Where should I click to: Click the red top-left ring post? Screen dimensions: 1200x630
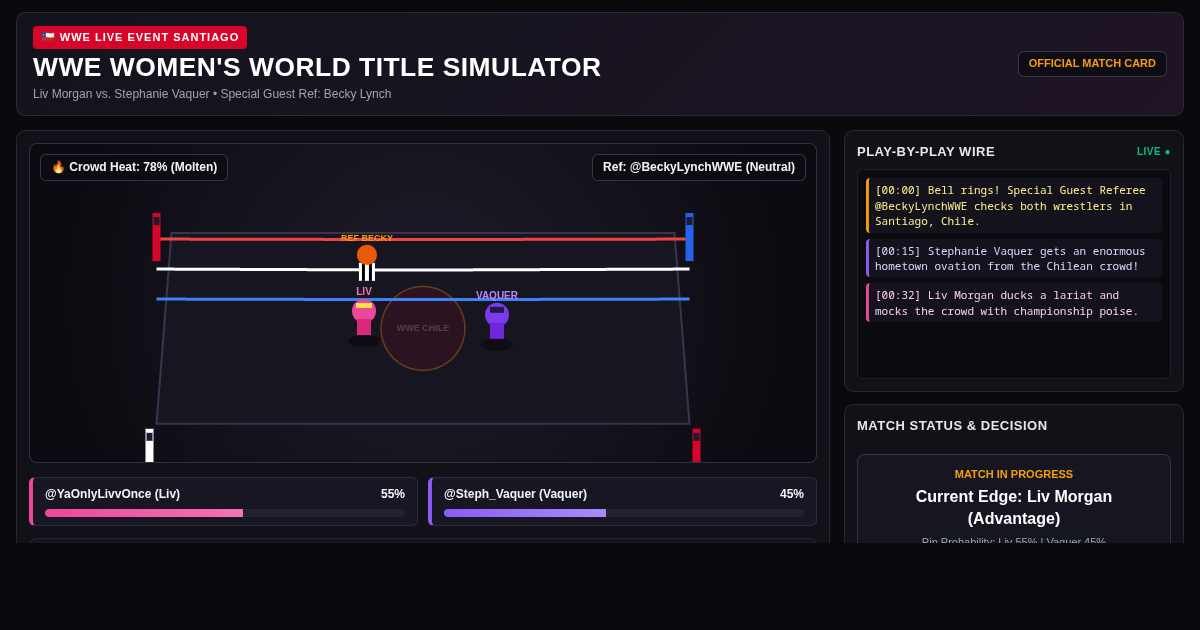pyautogui.click(x=156, y=237)
